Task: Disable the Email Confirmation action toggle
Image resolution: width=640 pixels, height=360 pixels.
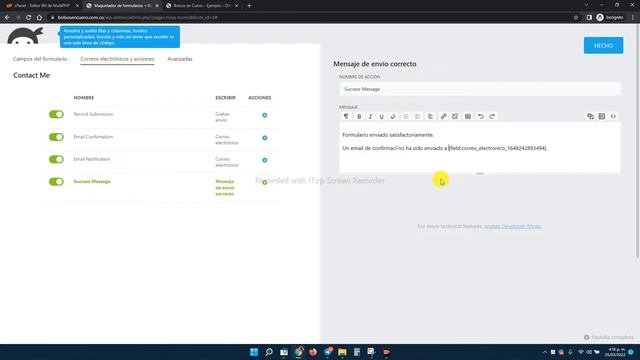Action: pyautogui.click(x=56, y=137)
